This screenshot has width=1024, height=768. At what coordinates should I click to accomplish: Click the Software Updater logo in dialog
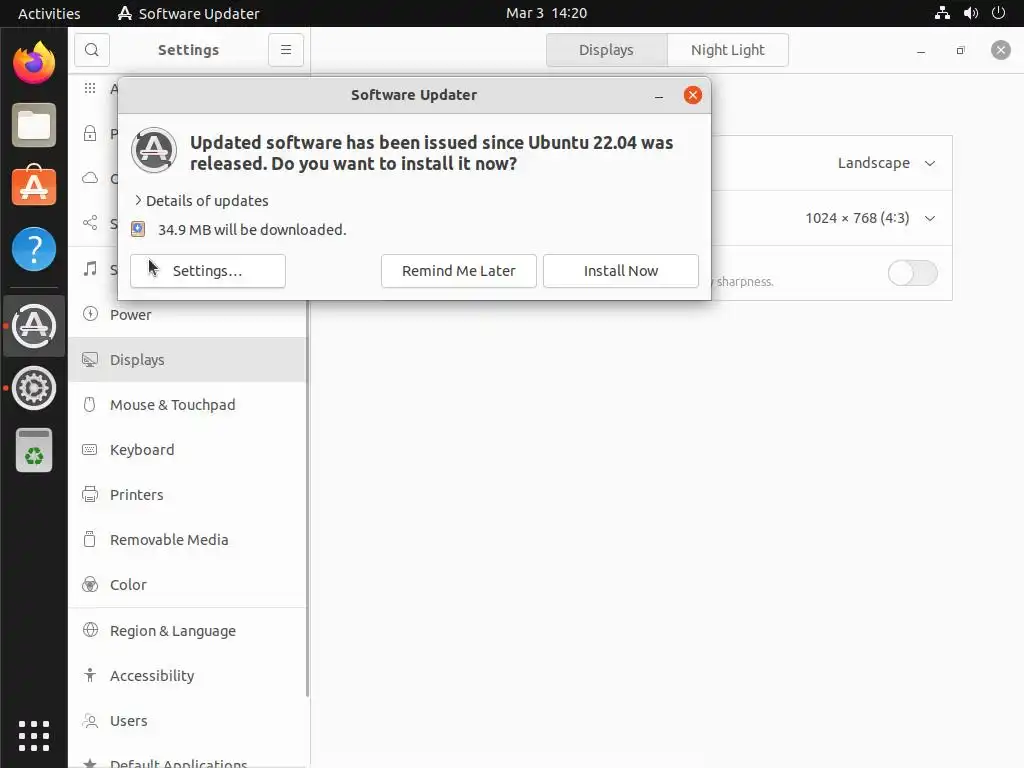[x=154, y=150]
